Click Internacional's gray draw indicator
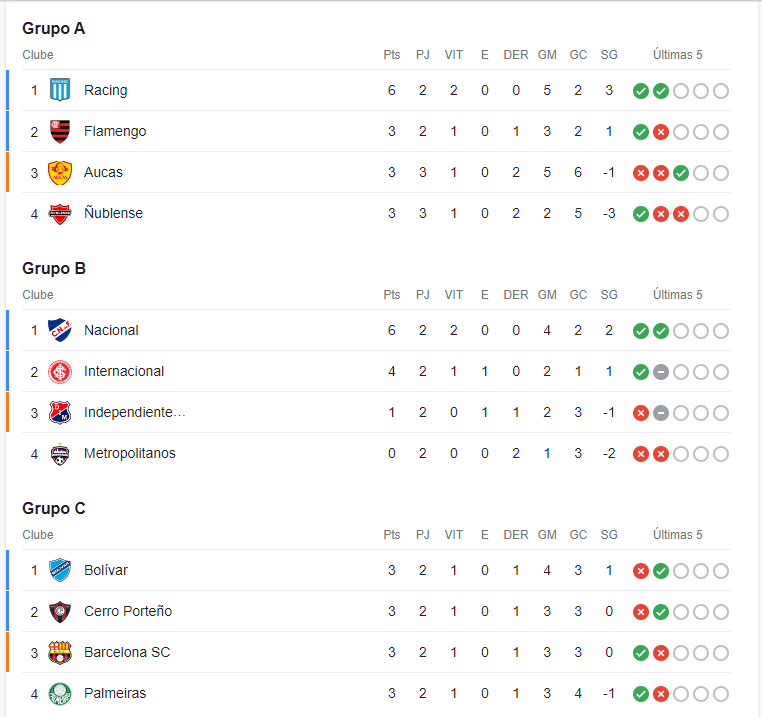 pyautogui.click(x=660, y=372)
